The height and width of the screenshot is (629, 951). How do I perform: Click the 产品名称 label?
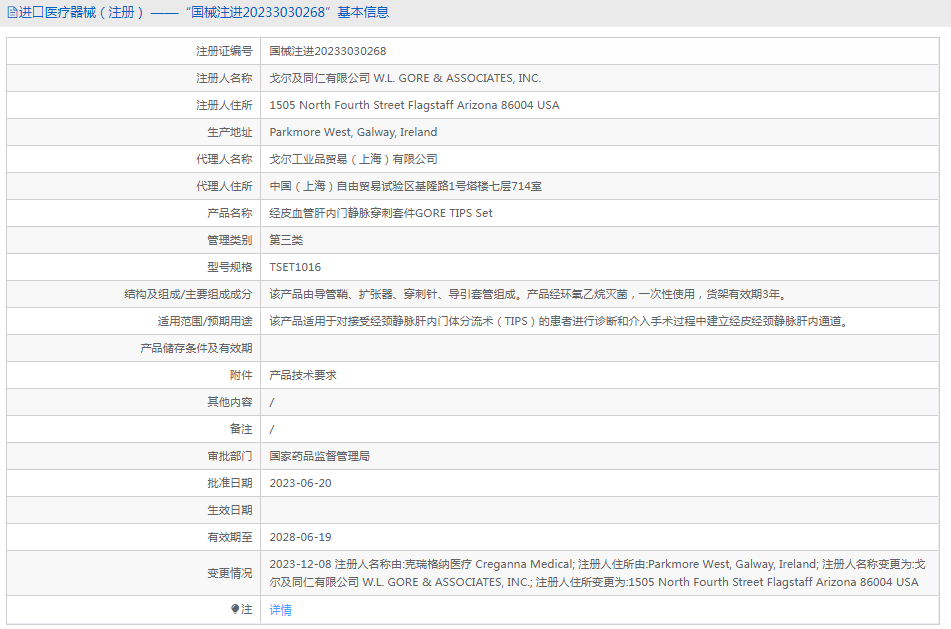coord(229,213)
